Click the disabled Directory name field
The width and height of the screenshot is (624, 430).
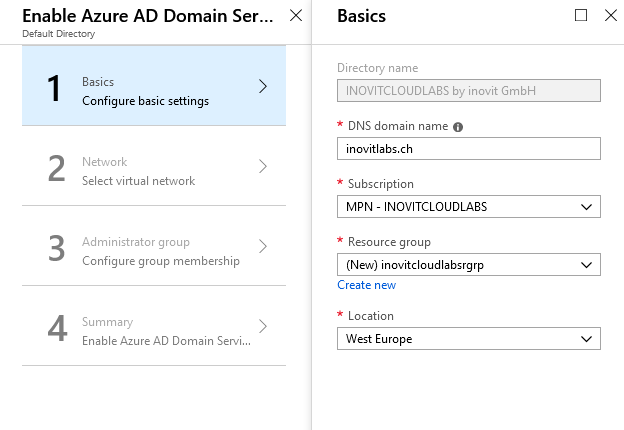(x=469, y=91)
